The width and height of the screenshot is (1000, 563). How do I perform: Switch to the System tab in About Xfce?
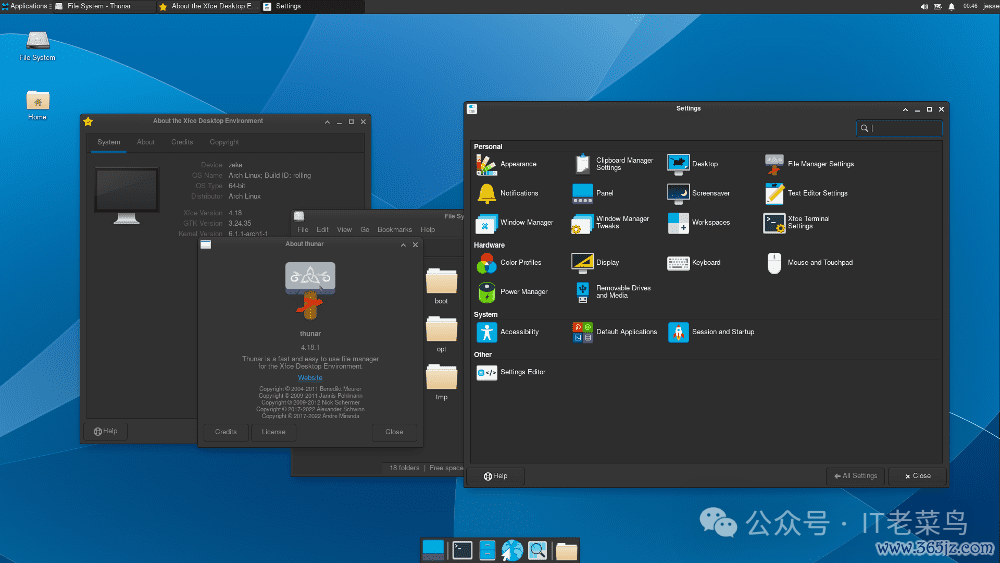(108, 142)
